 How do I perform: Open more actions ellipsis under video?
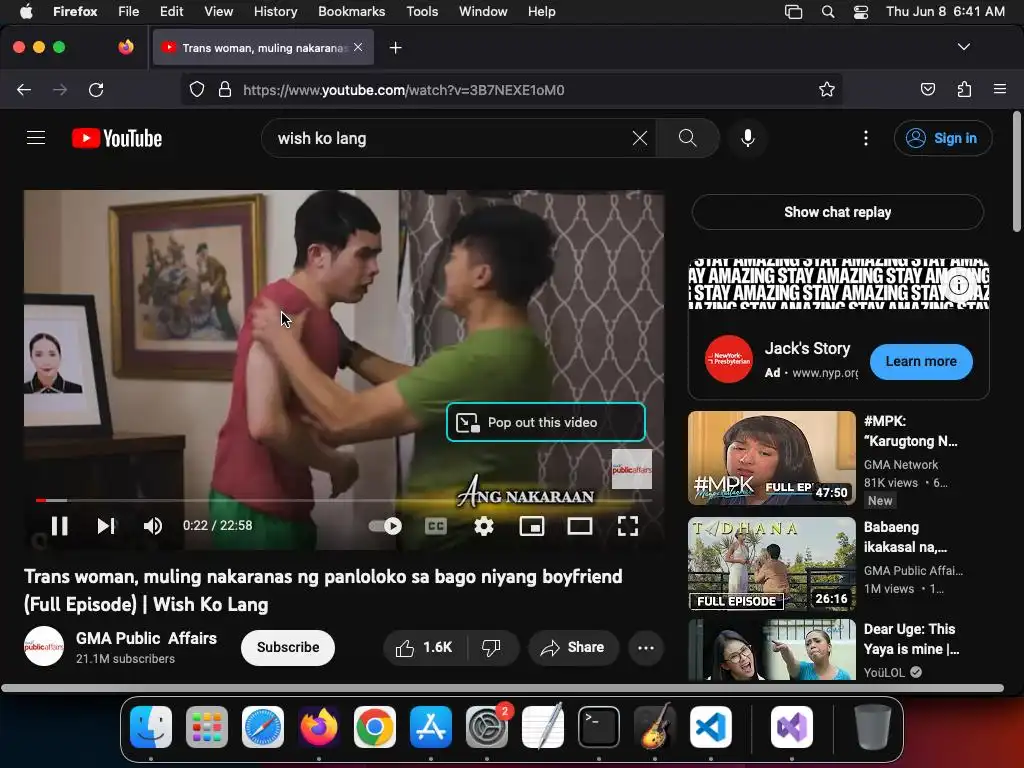(646, 647)
